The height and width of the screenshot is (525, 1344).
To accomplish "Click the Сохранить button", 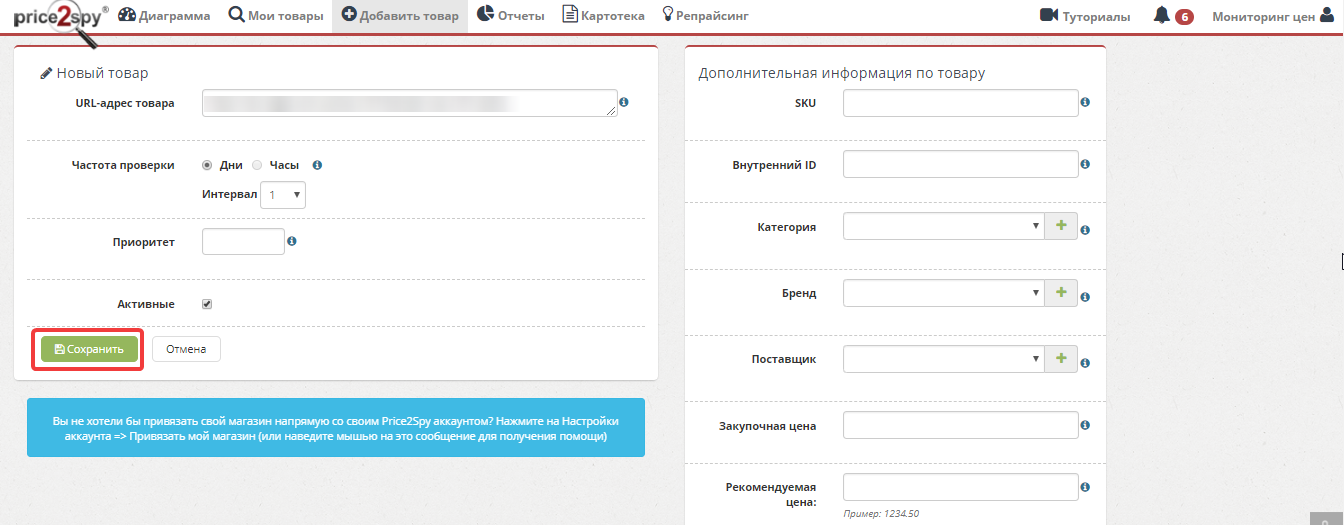I will [x=89, y=349].
